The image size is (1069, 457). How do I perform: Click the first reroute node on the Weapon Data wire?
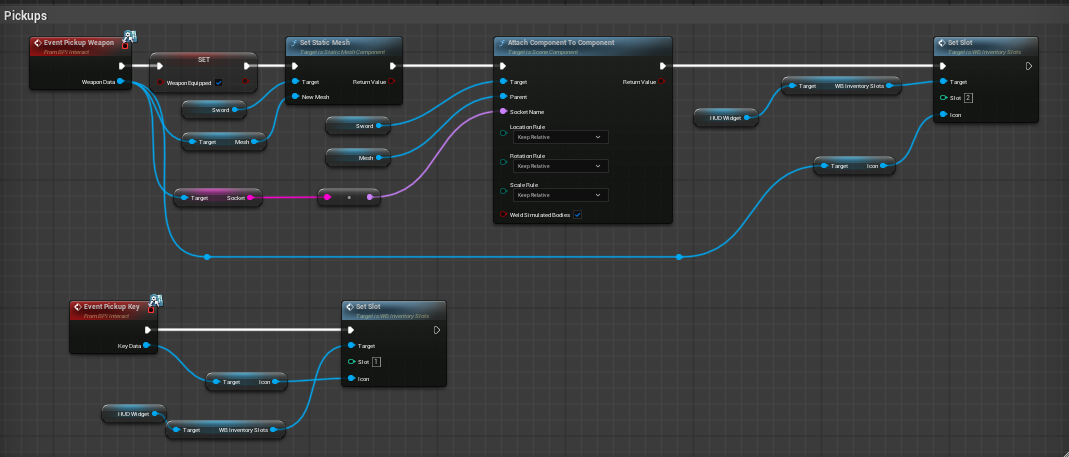pyautogui.click(x=207, y=257)
